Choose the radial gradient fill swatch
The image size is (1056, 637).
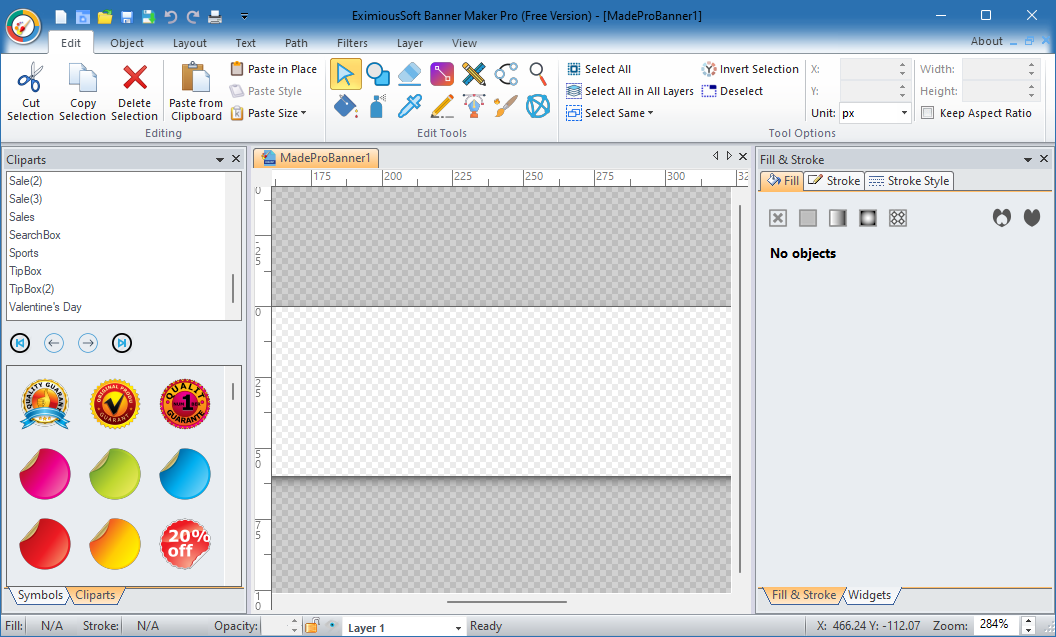[868, 217]
